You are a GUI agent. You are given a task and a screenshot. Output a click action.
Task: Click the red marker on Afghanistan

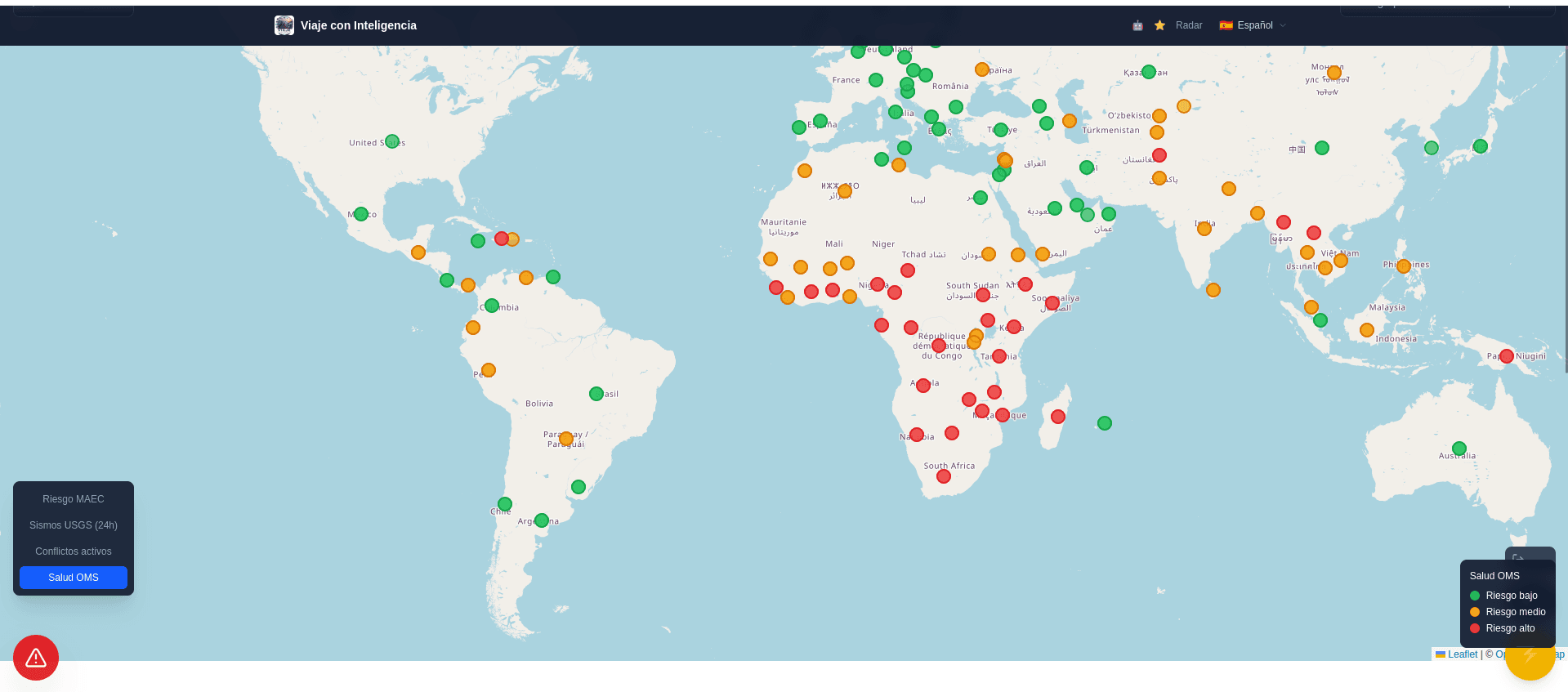pos(1159,155)
